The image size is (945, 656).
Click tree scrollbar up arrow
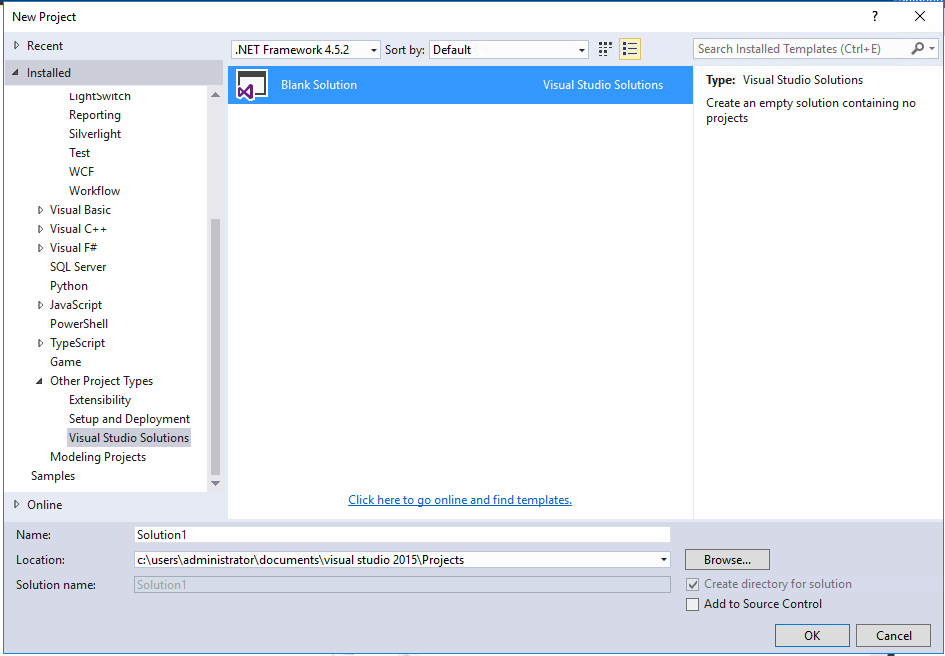coord(215,95)
